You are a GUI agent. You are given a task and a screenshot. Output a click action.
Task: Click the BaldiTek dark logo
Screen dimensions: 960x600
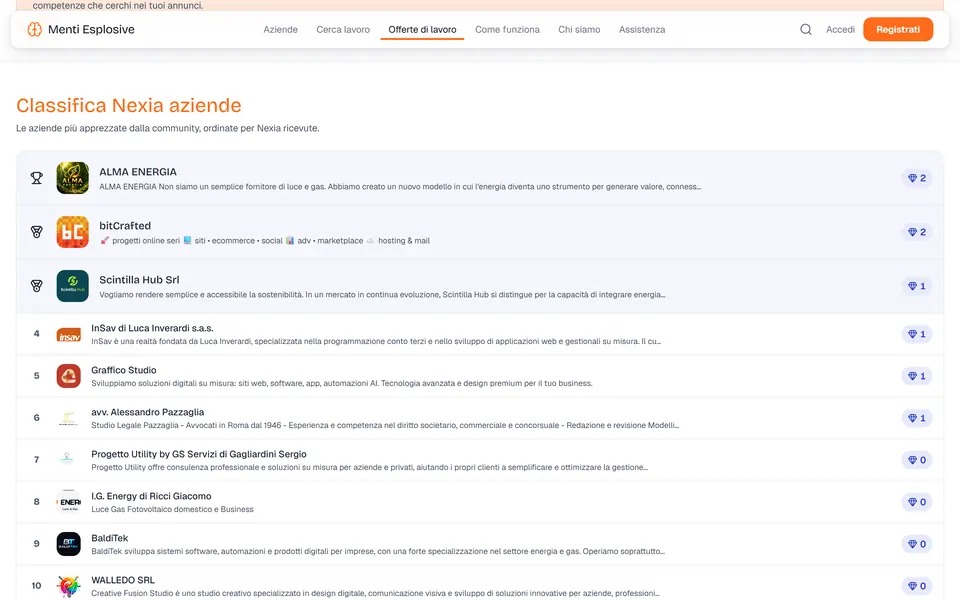point(69,544)
